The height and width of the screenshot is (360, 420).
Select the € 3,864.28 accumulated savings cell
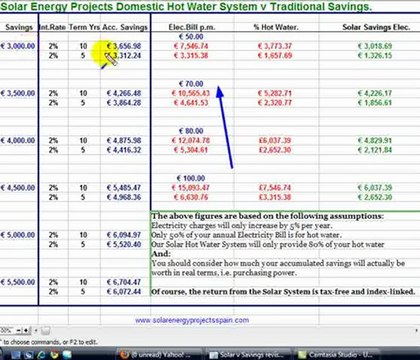click(x=124, y=103)
